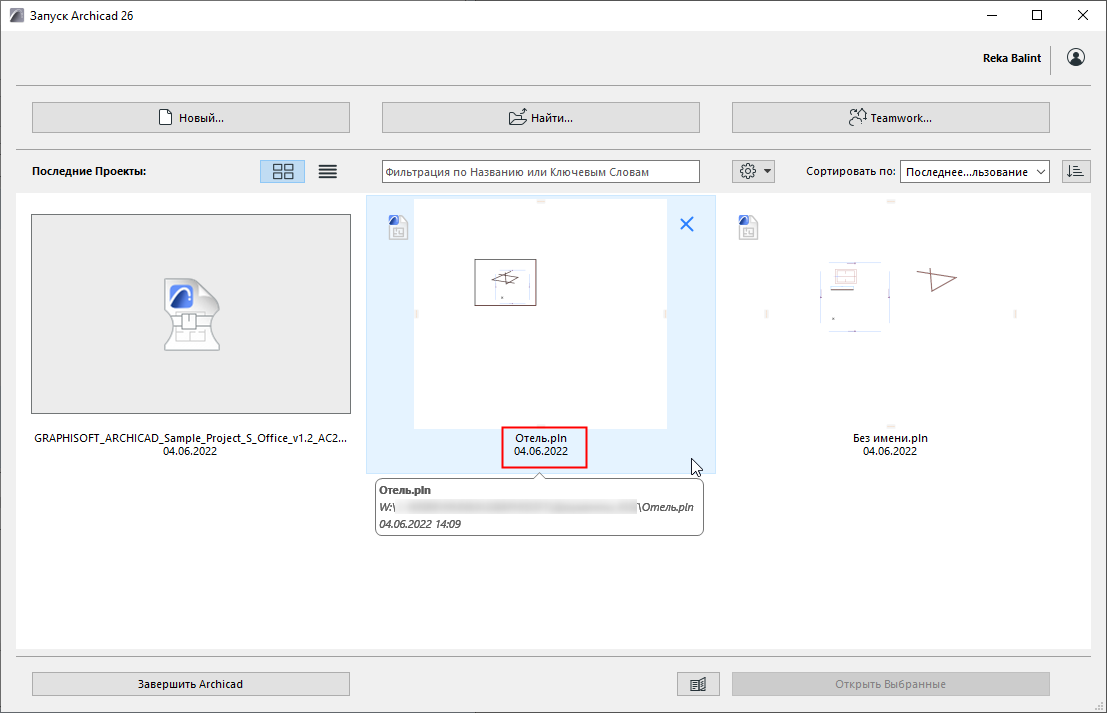Focus the filter by name or keywords field
This screenshot has width=1107, height=713.
click(x=541, y=172)
